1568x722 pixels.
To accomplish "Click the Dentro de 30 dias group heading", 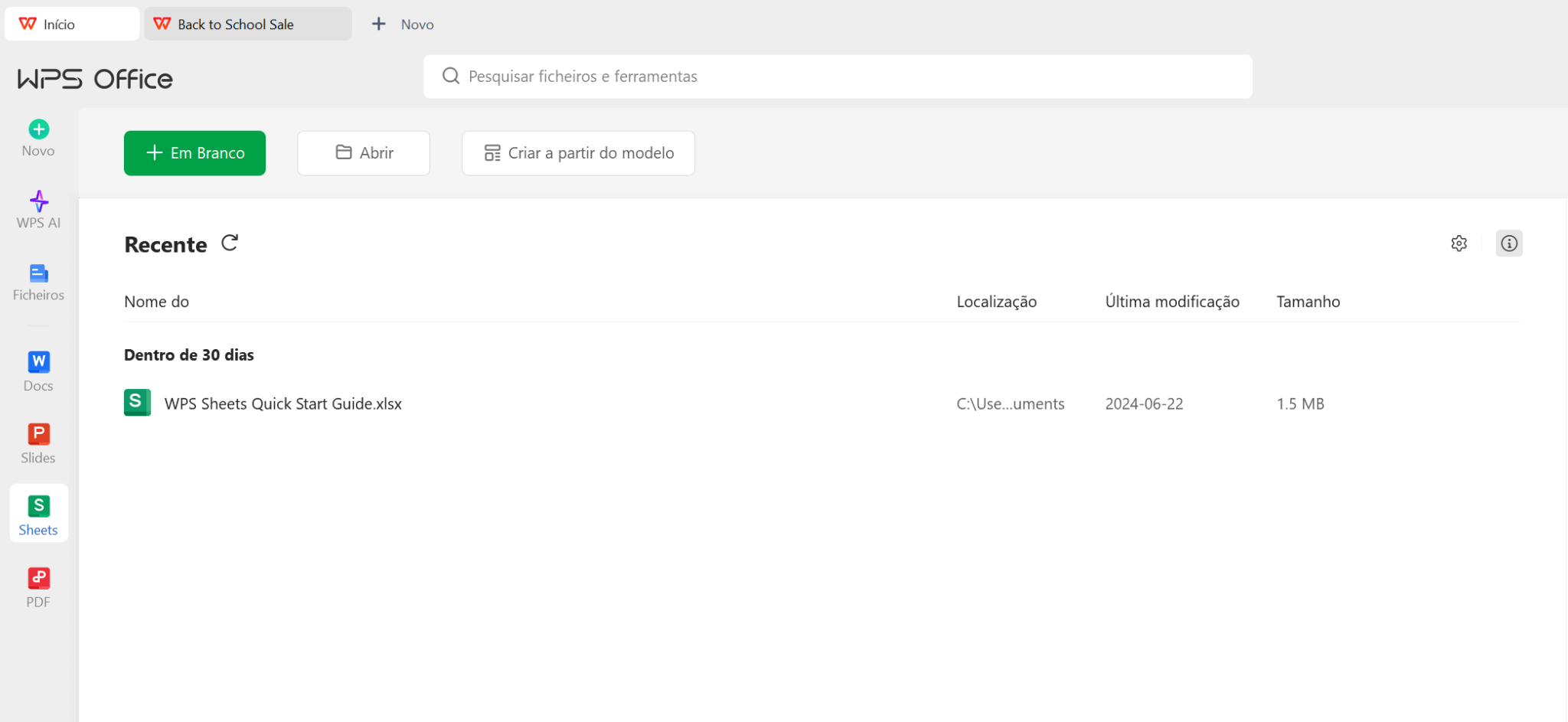I will coord(188,354).
